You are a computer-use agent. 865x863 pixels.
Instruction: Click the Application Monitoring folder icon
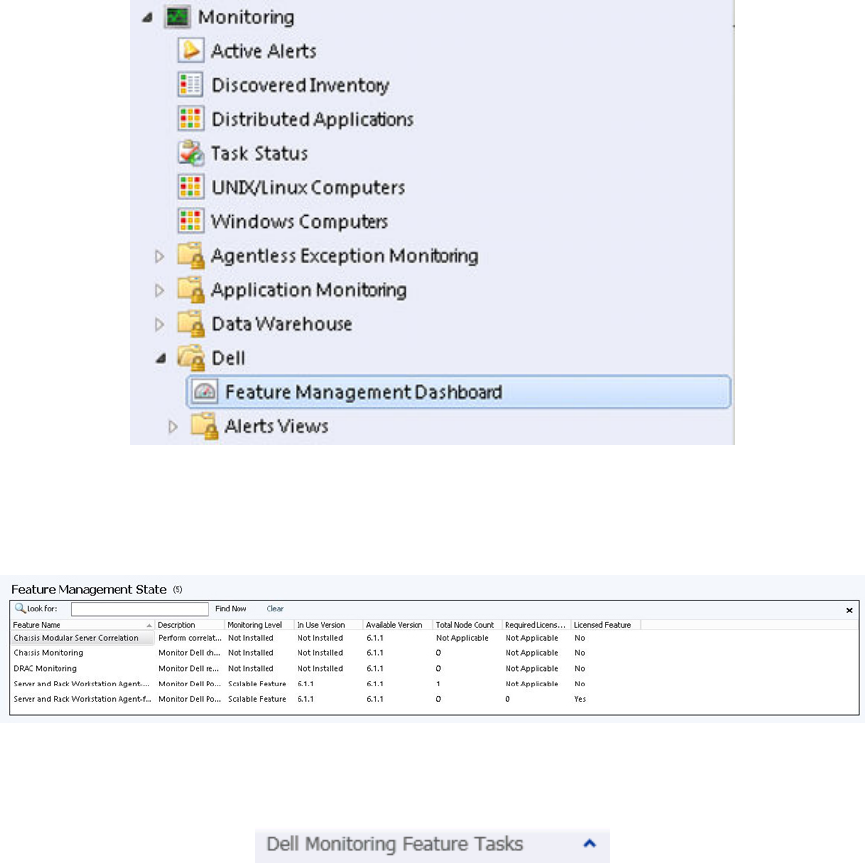point(191,290)
